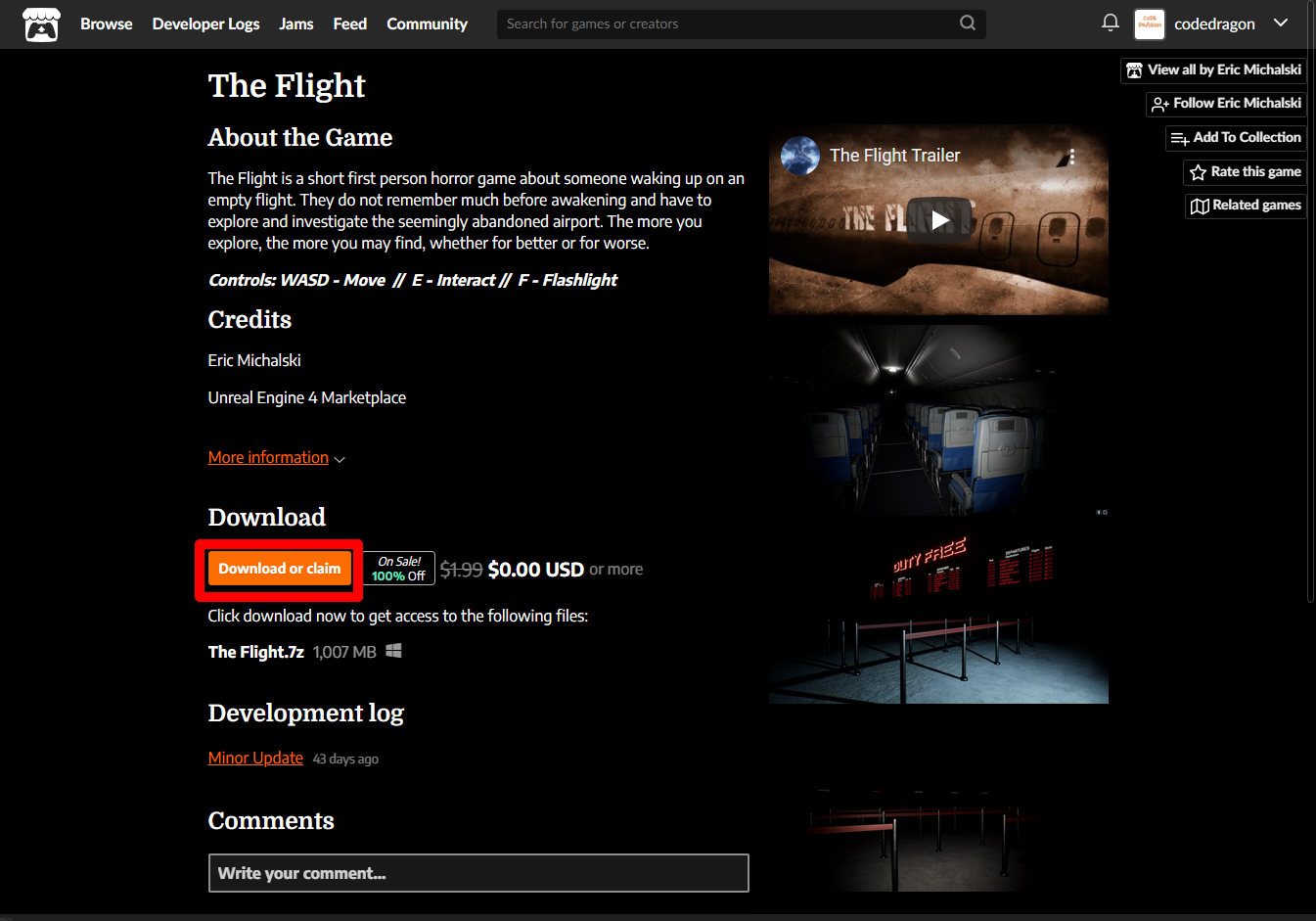Open the trailer's three-dot options menu
Viewport: 1316px width, 921px height.
click(1072, 157)
